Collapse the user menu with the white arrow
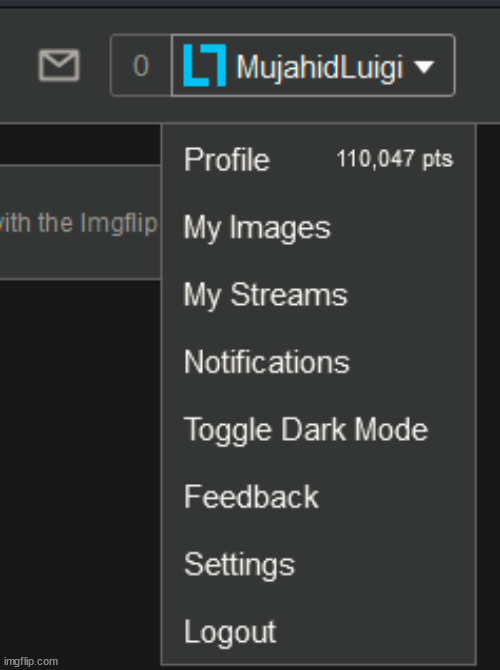 tap(424, 66)
